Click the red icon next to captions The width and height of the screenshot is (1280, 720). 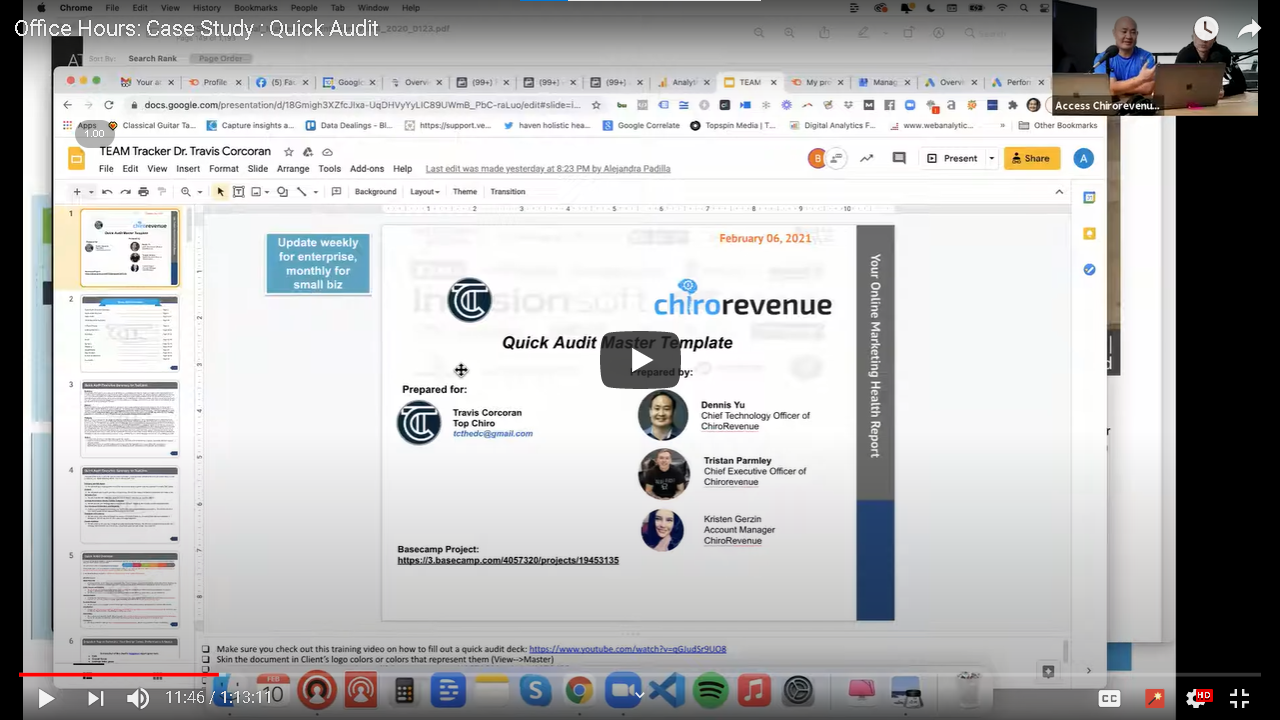(x=1155, y=698)
